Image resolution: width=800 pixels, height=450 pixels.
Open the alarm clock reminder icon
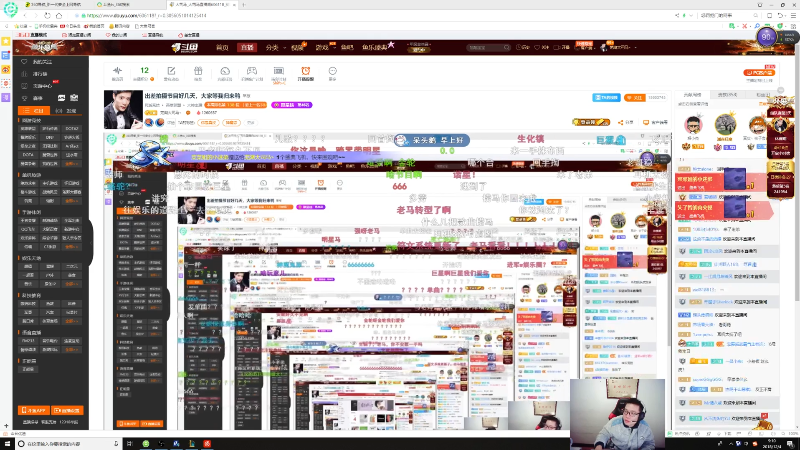[305, 73]
